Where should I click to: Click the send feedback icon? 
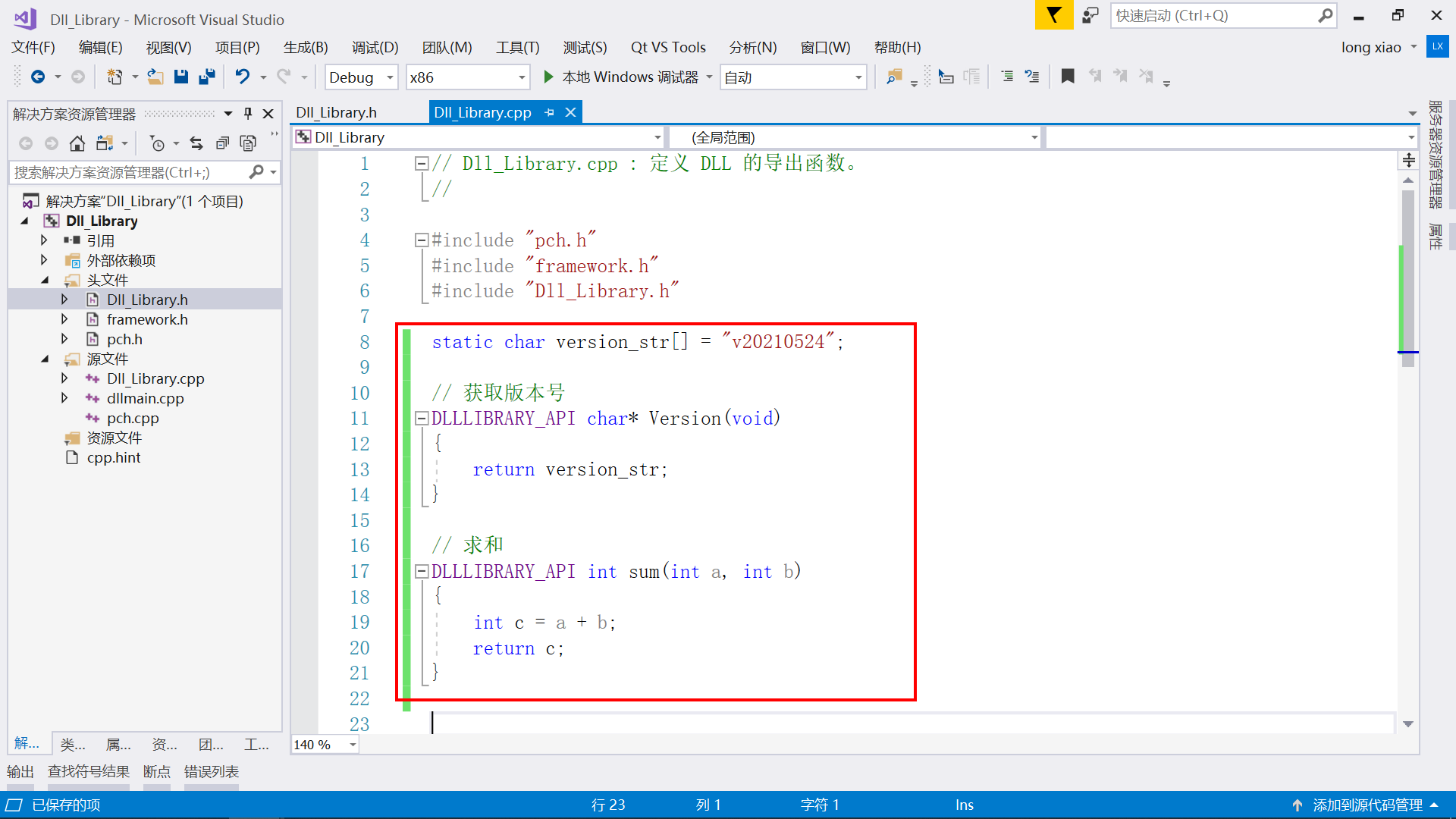coord(1090,15)
